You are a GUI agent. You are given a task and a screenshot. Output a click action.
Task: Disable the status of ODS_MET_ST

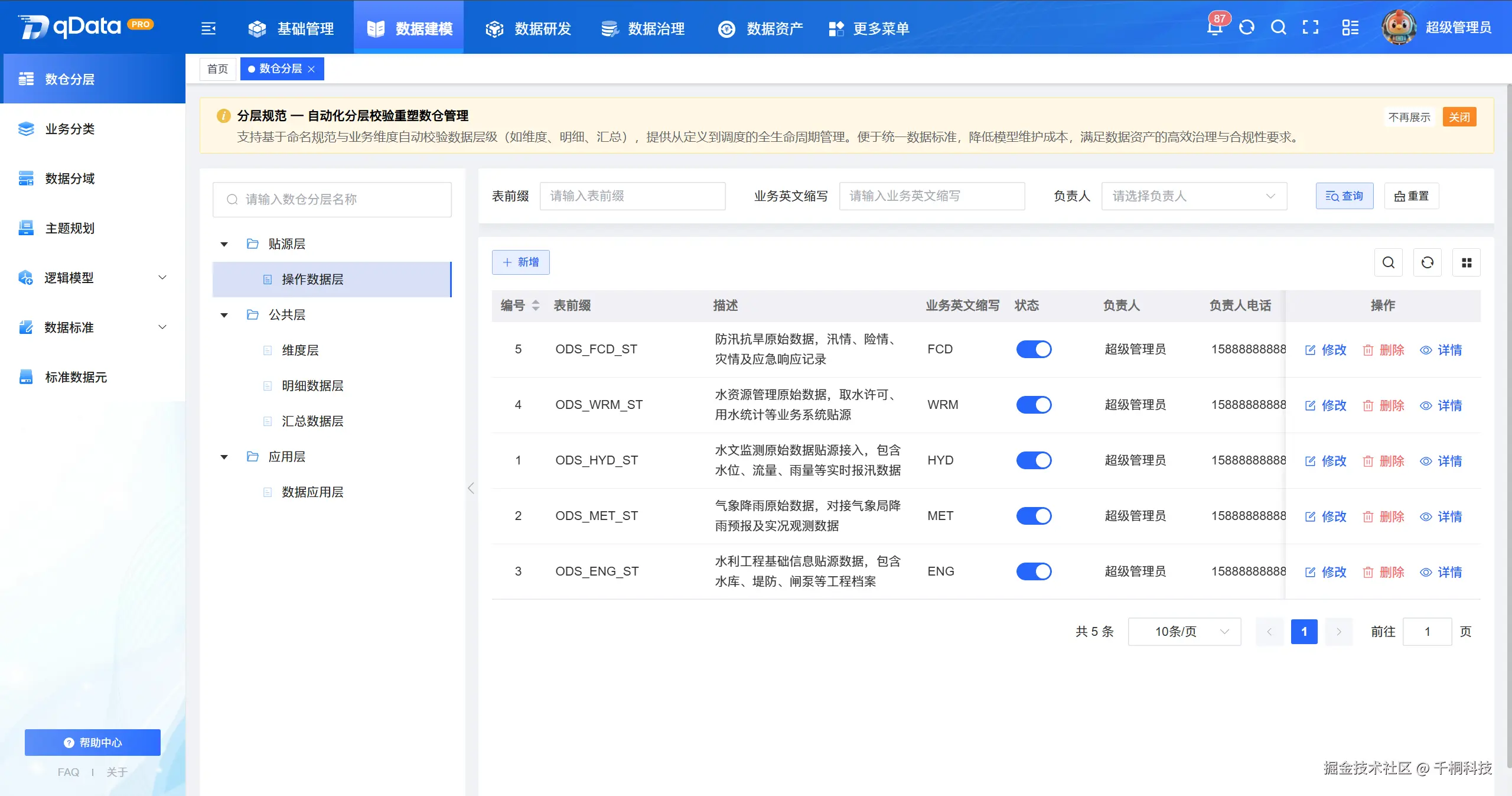pos(1034,515)
